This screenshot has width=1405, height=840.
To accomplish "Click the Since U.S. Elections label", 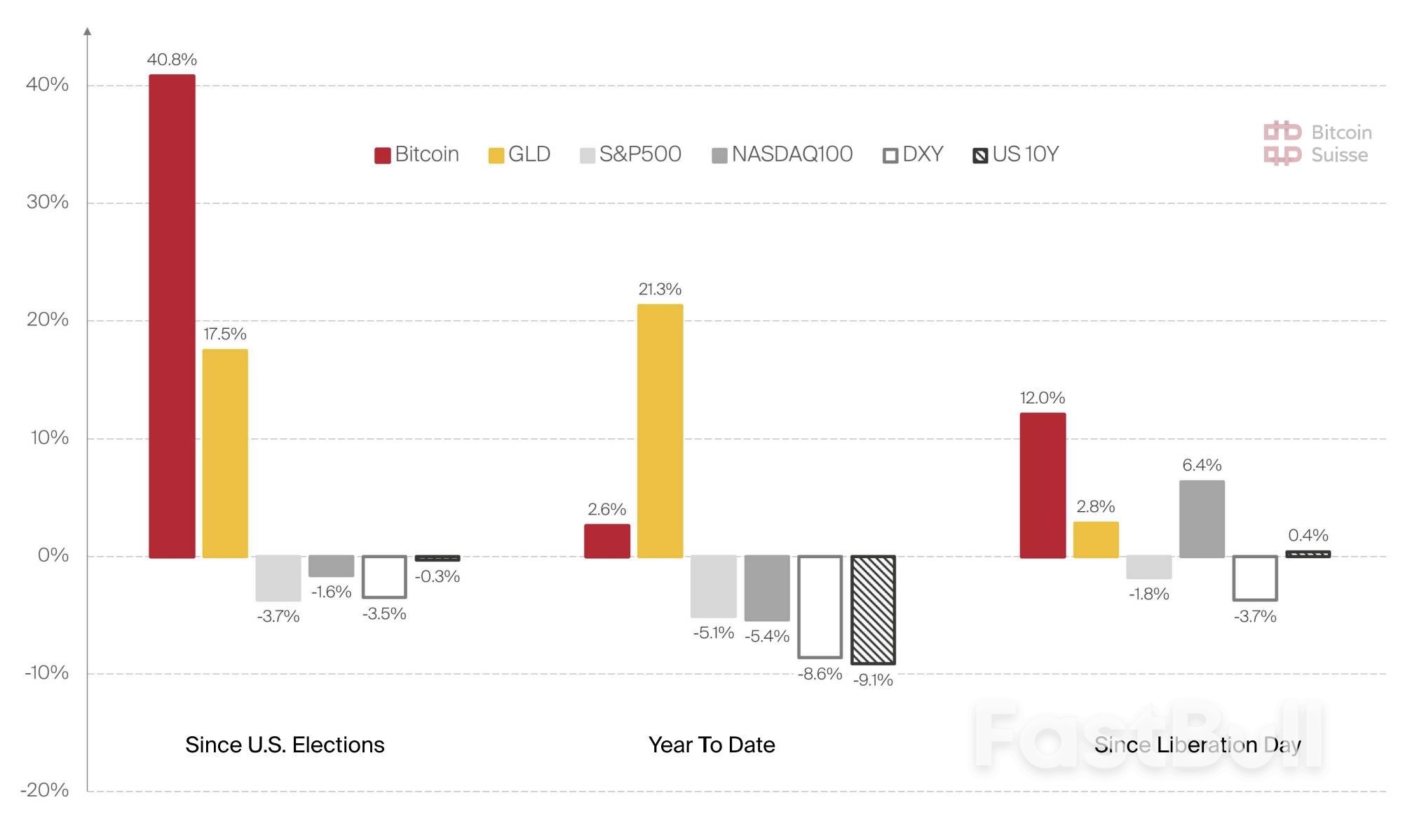I will point(285,745).
